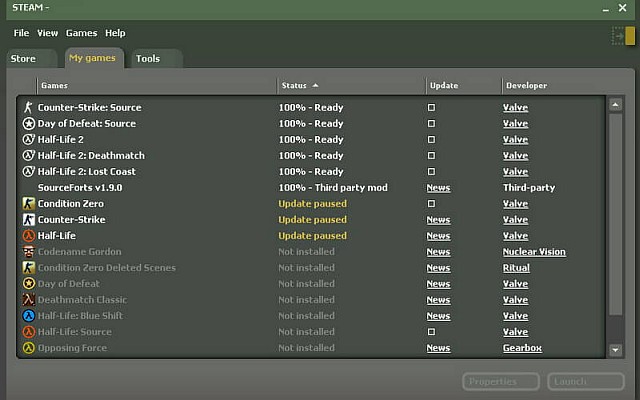640x400 pixels.
Task: Open the Gearbox developer link
Action: [x=522, y=347]
